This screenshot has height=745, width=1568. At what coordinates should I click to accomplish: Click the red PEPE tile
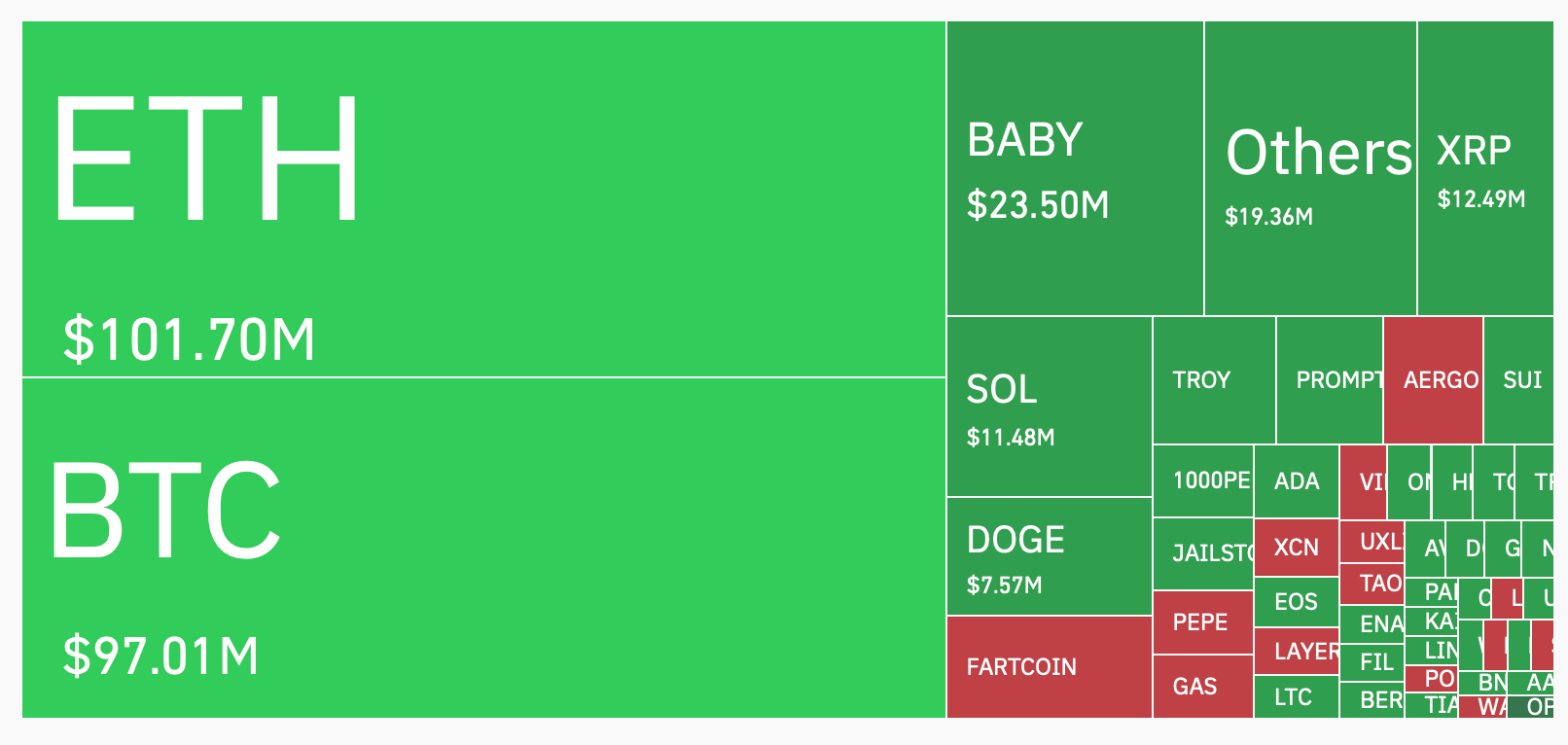[x=1202, y=622]
